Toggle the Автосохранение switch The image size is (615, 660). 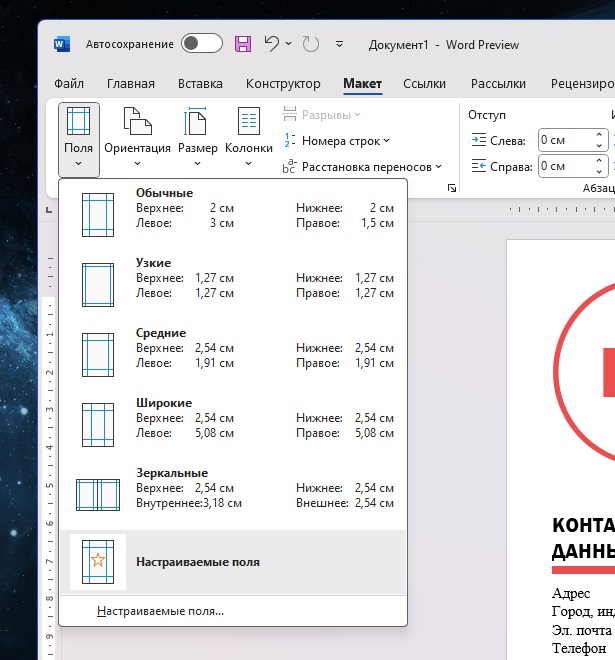202,43
